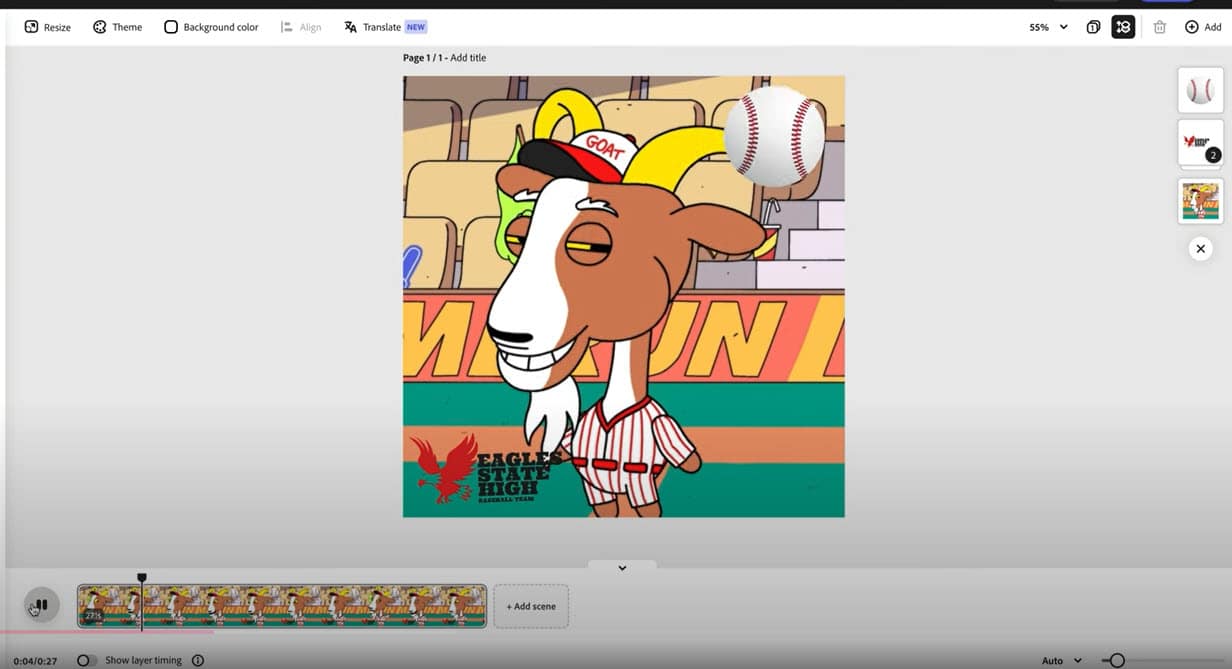The height and width of the screenshot is (669, 1232).
Task: Select the baseball layer thumbnail
Action: coord(1200,90)
